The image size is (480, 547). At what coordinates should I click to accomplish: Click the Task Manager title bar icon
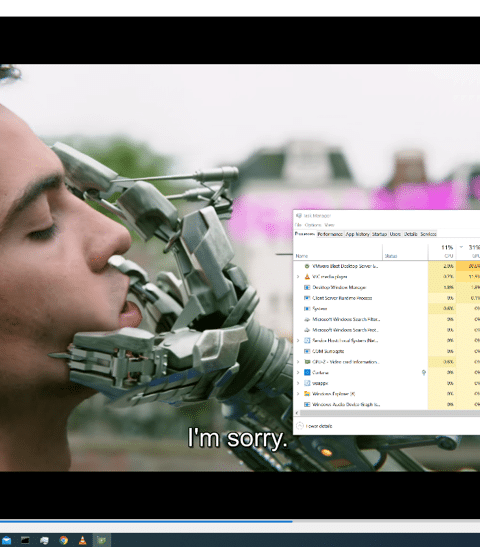[x=299, y=216]
